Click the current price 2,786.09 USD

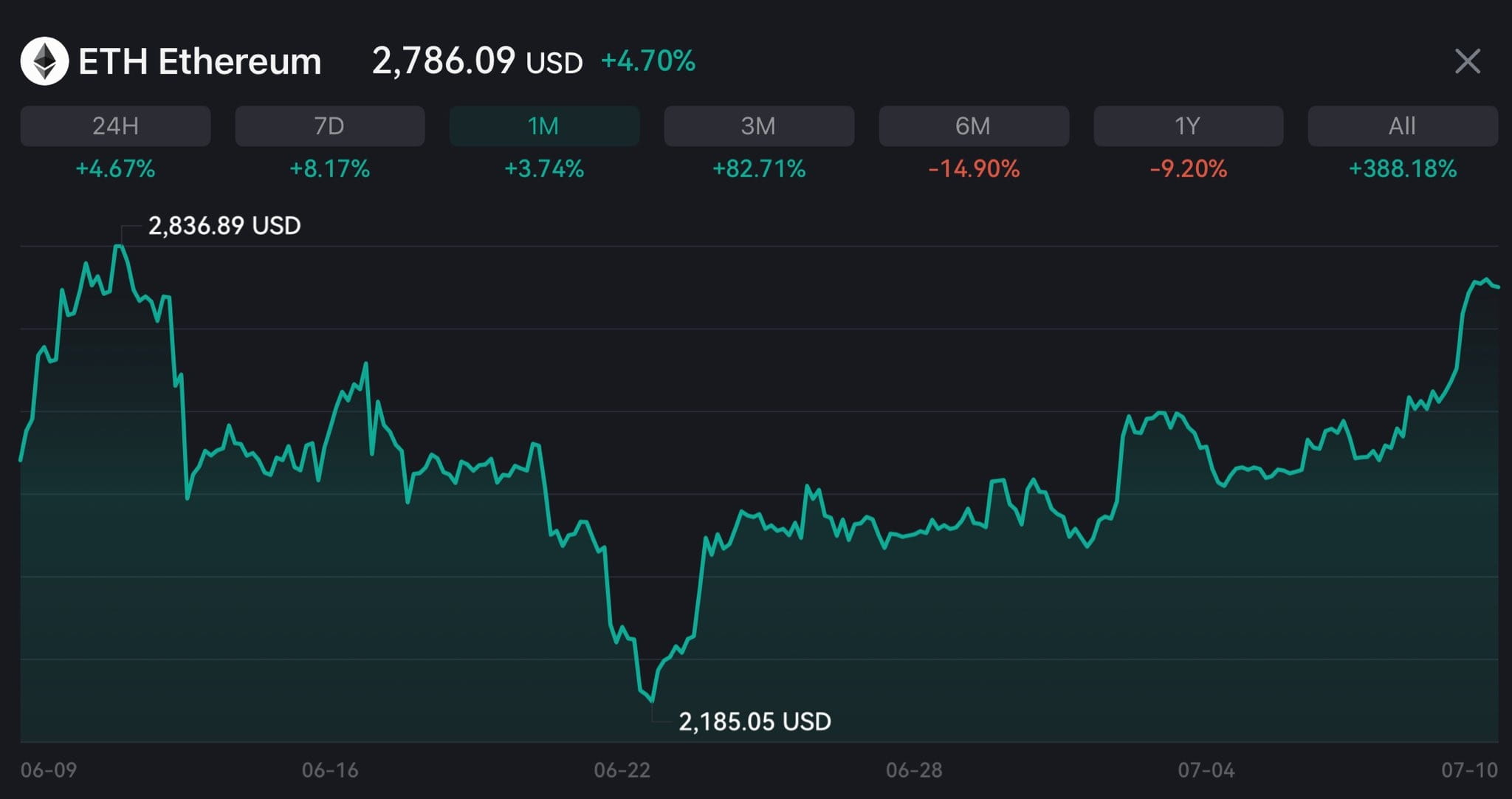[x=477, y=61]
